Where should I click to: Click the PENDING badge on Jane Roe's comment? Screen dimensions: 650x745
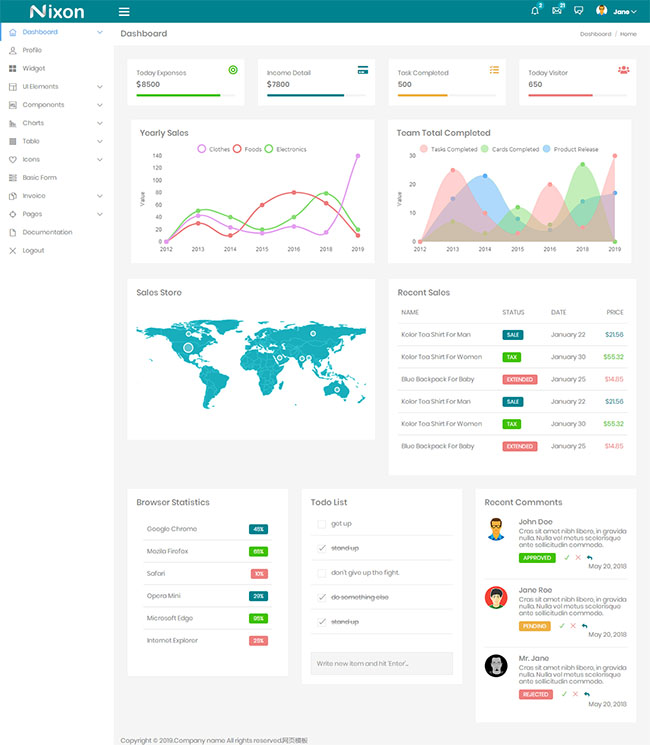534,626
